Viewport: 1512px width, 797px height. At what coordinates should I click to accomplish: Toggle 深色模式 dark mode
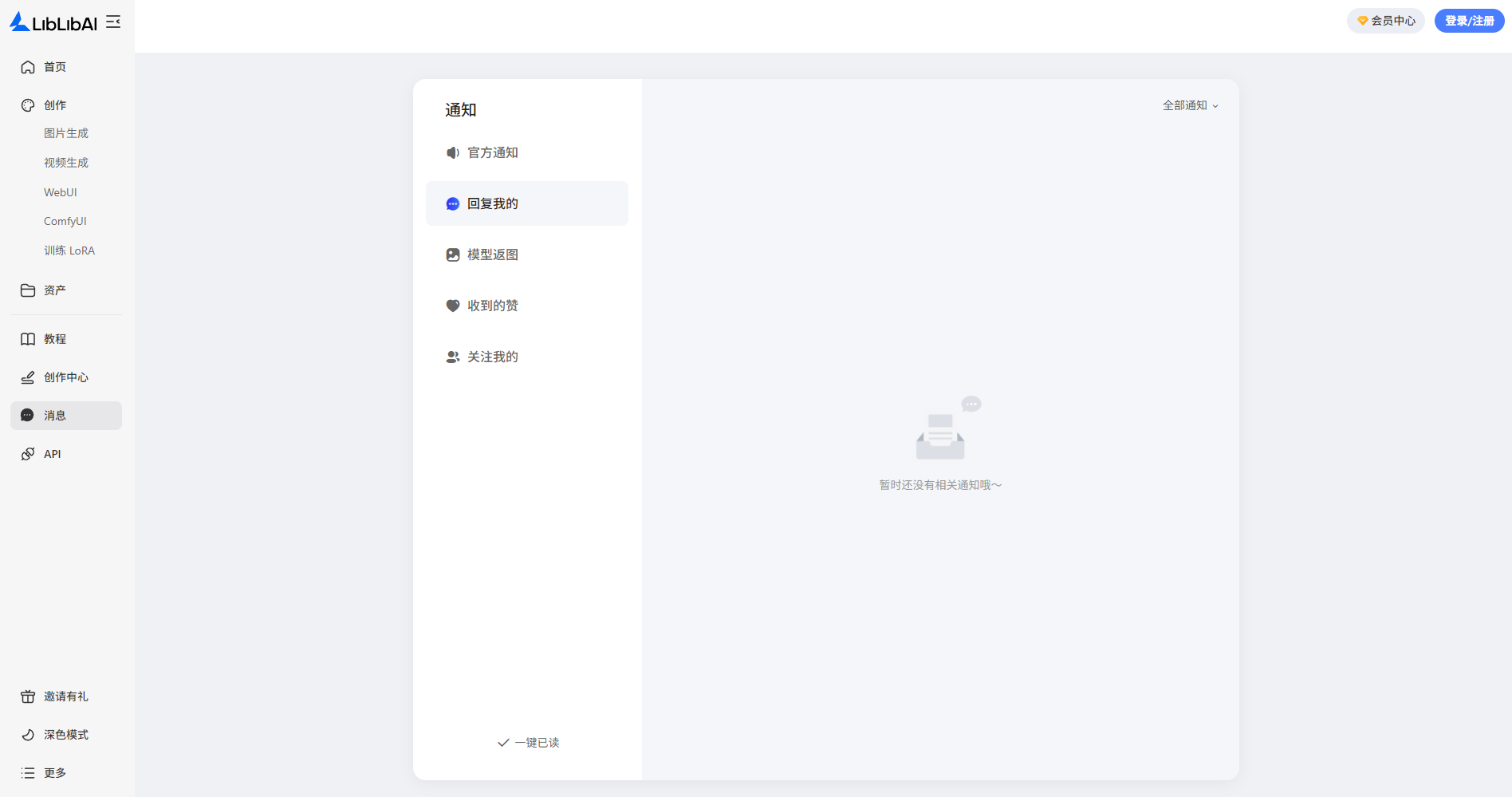[65, 735]
